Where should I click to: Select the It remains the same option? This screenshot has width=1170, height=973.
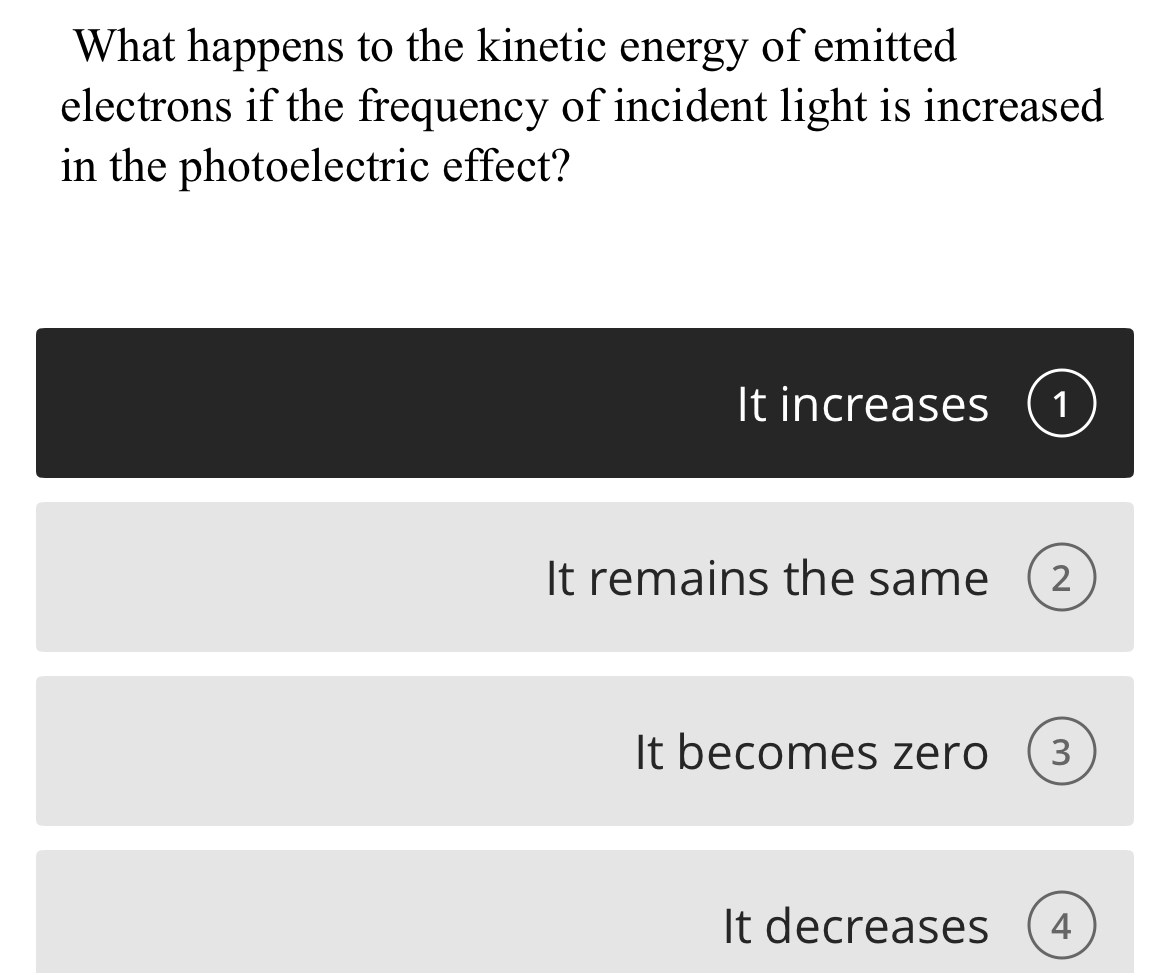tap(585, 577)
